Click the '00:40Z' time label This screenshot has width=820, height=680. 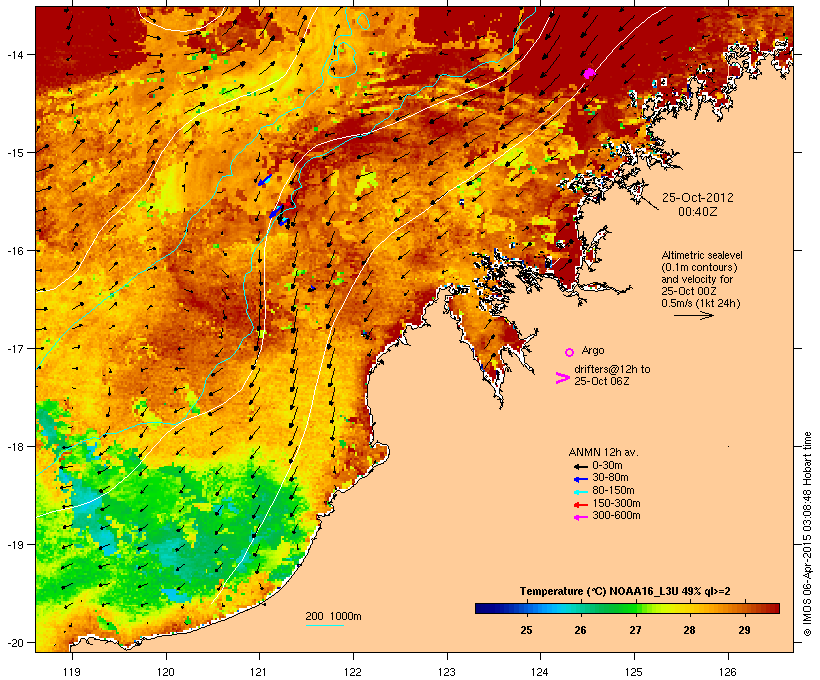[x=698, y=212]
